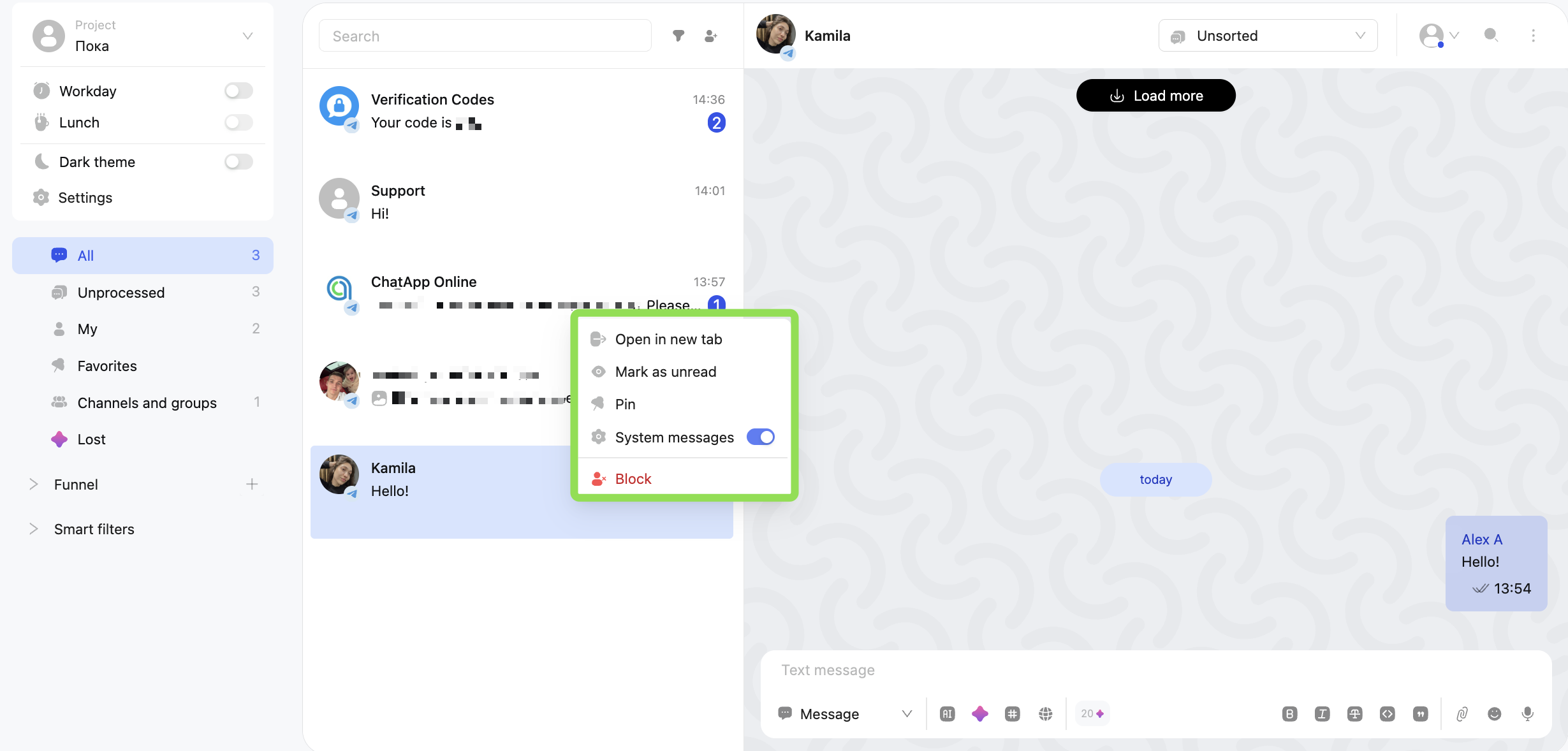Click the Load more button
Screen dimensions: 1568x751
1155,96
